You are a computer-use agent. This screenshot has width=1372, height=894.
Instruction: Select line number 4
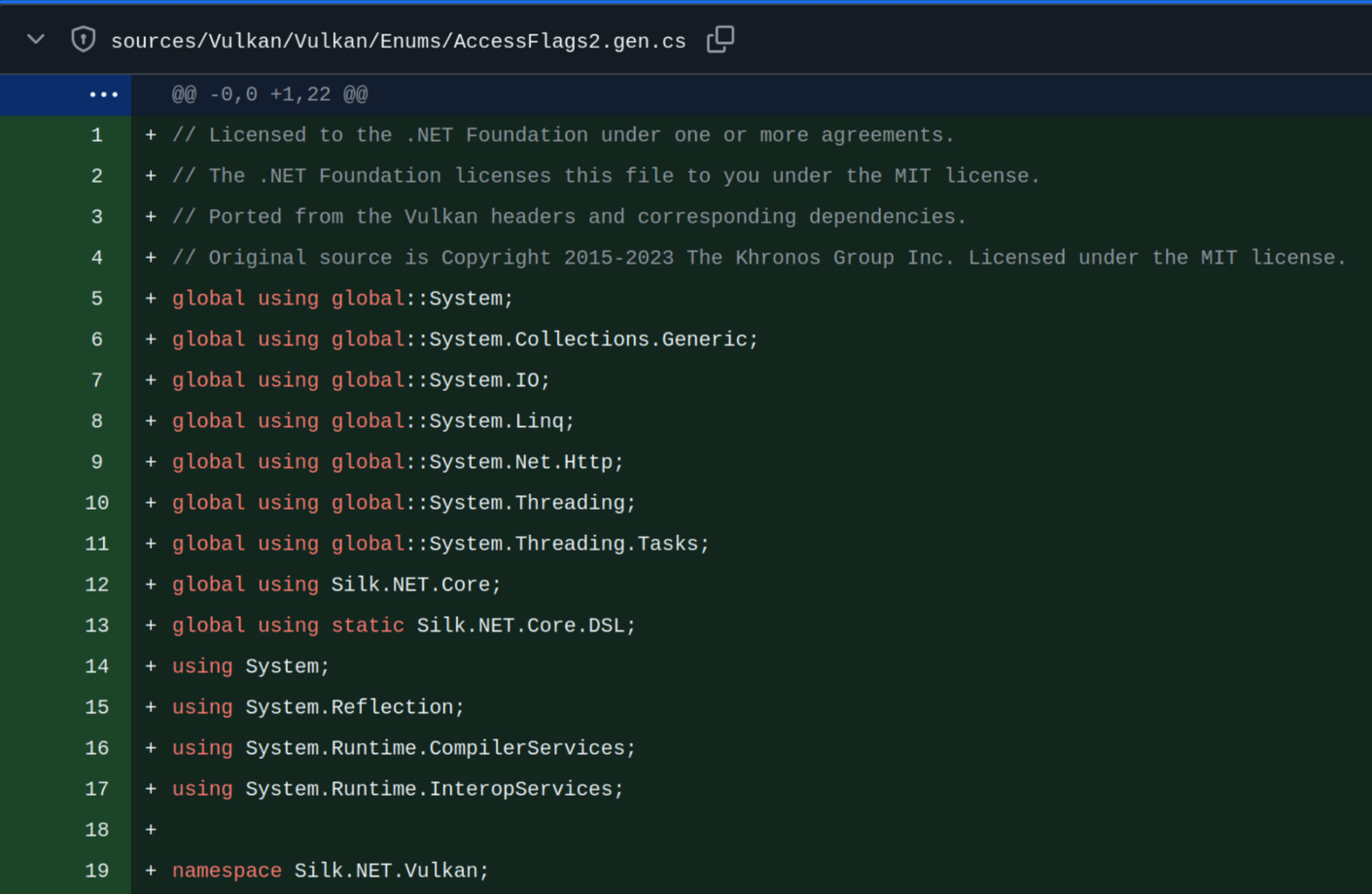click(96, 258)
